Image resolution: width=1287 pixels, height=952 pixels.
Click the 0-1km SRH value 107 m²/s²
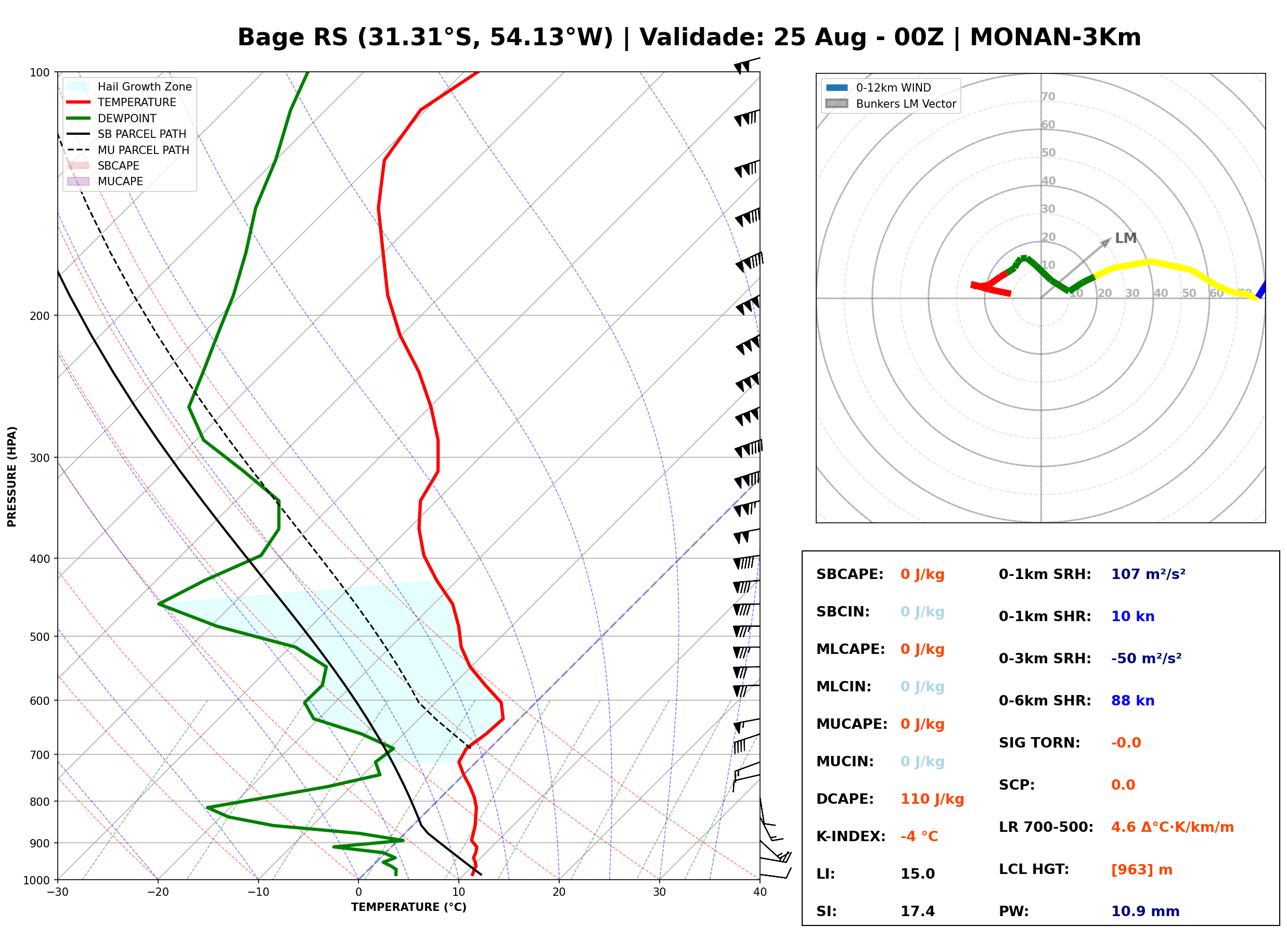(x=1148, y=574)
